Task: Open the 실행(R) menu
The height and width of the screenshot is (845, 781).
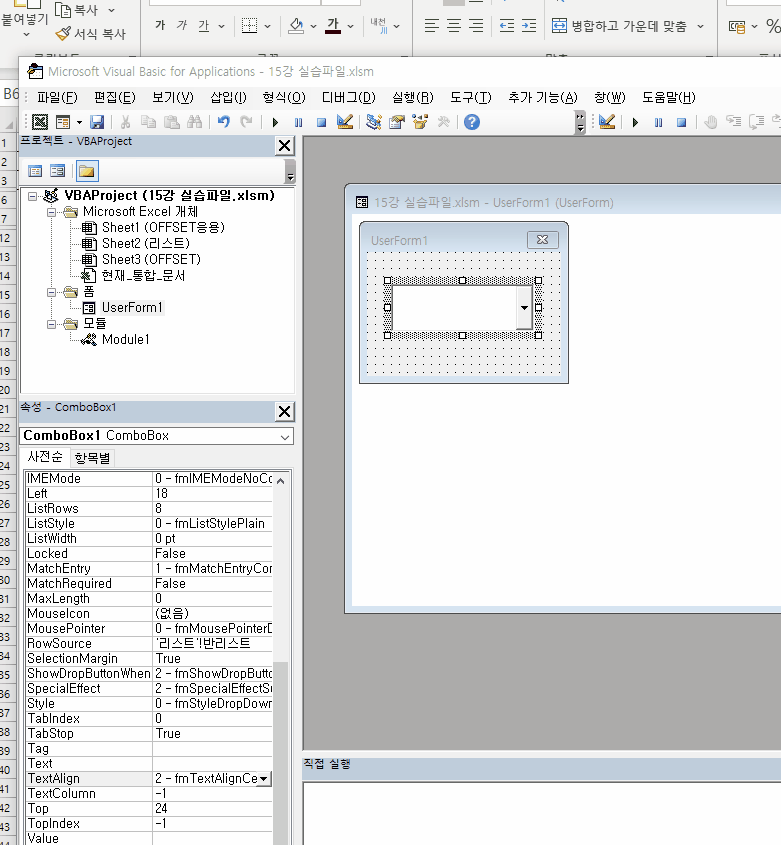Action: (413, 98)
